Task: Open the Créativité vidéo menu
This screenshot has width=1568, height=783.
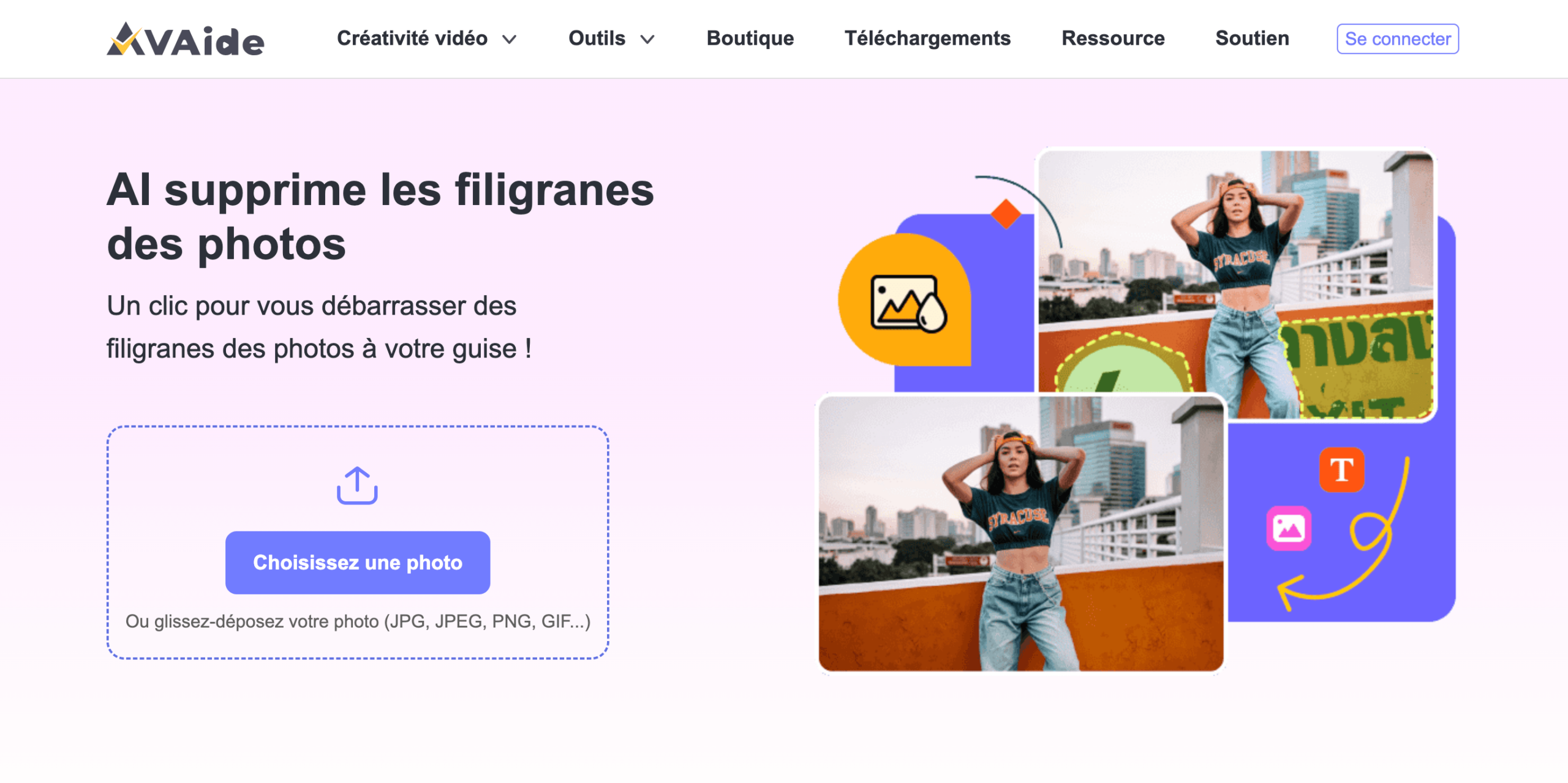Action: [x=412, y=39]
